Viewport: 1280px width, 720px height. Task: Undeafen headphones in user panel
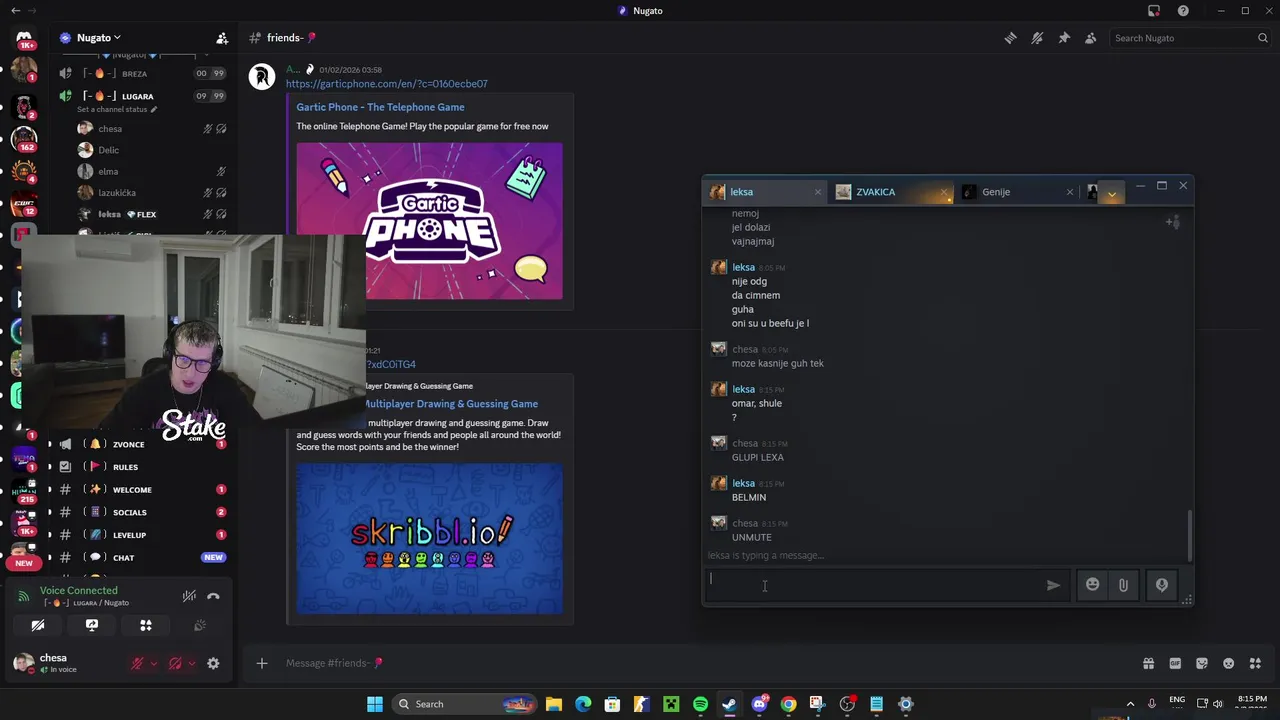pos(175,663)
